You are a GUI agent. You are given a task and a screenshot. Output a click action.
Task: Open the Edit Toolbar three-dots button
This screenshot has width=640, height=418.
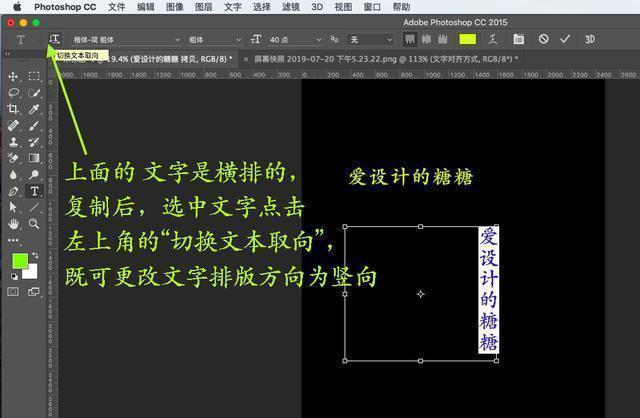click(13, 240)
